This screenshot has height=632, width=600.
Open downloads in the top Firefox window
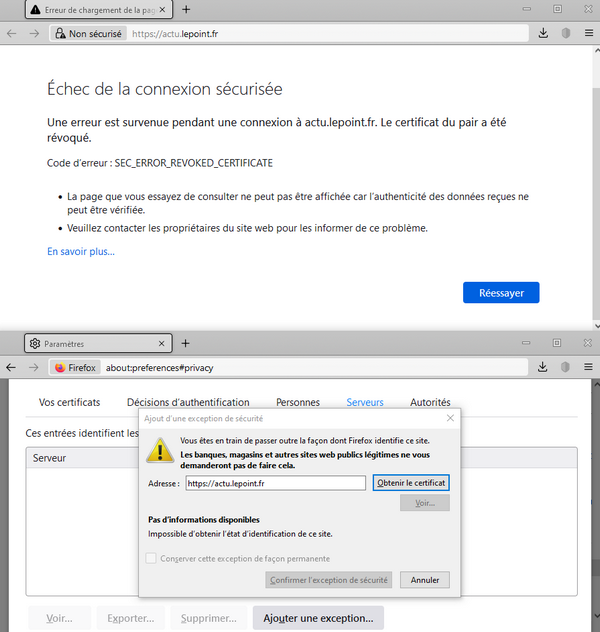coord(543,33)
